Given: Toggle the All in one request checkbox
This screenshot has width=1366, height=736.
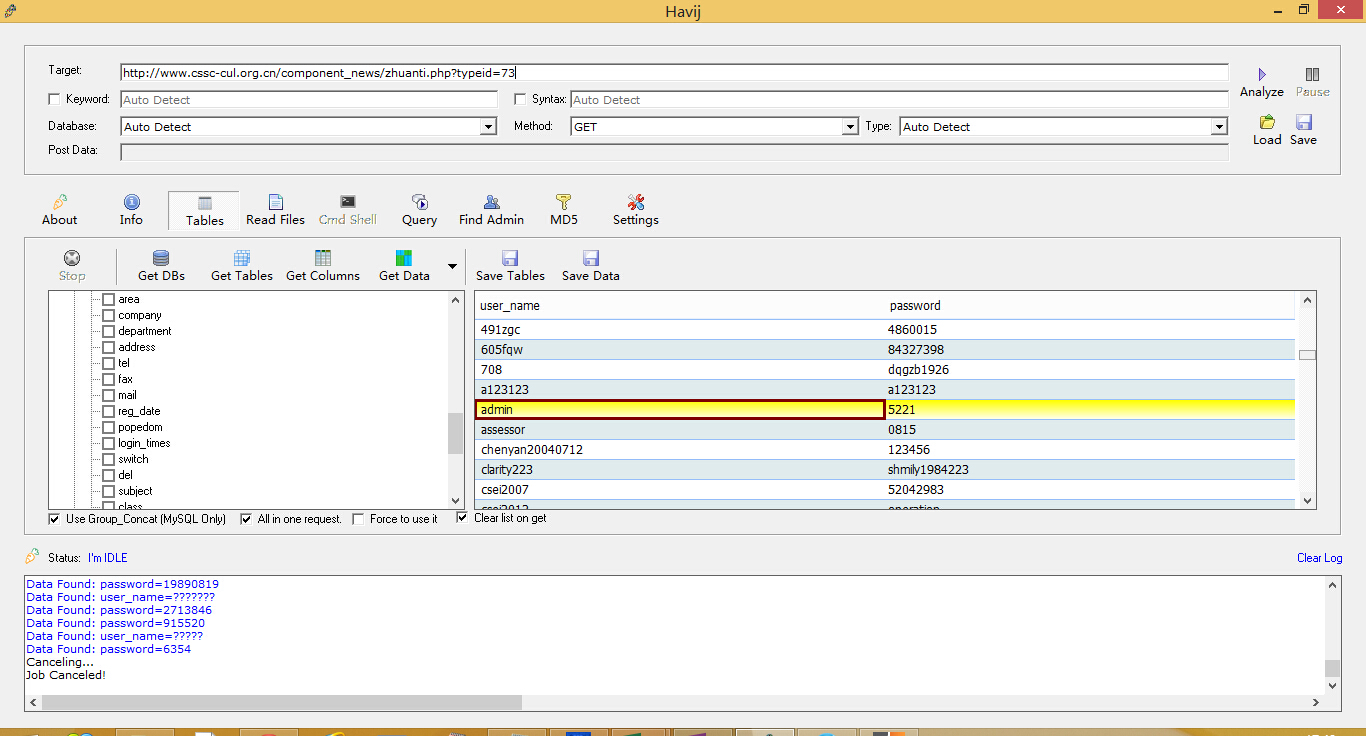Looking at the screenshot, I should click(x=246, y=519).
